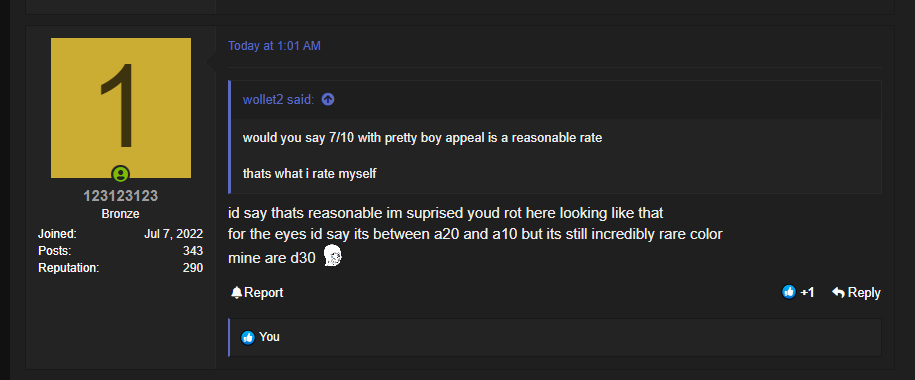Open the yellow avatar of user 123123123
This screenshot has width=915, height=380.
click(x=121, y=108)
